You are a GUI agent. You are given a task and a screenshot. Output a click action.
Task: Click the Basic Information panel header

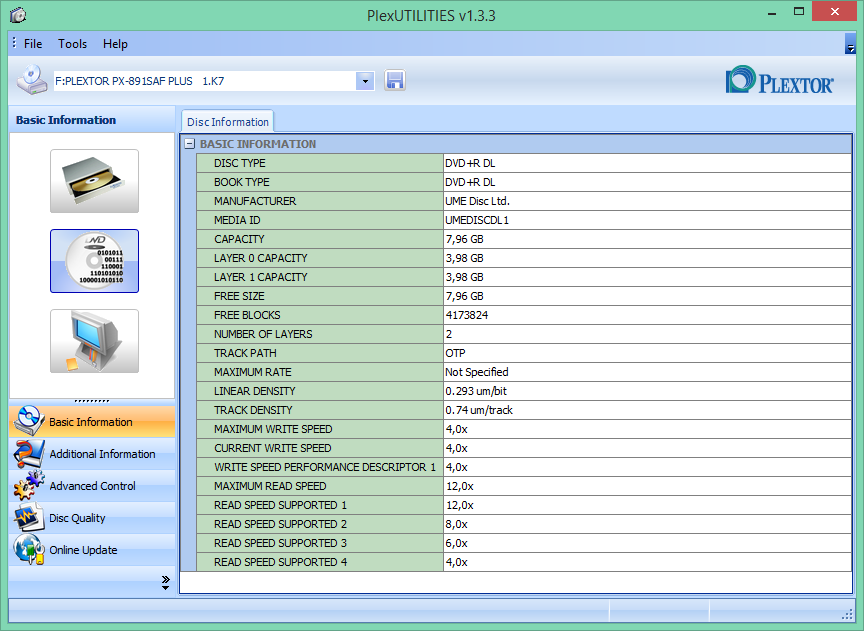pos(92,120)
